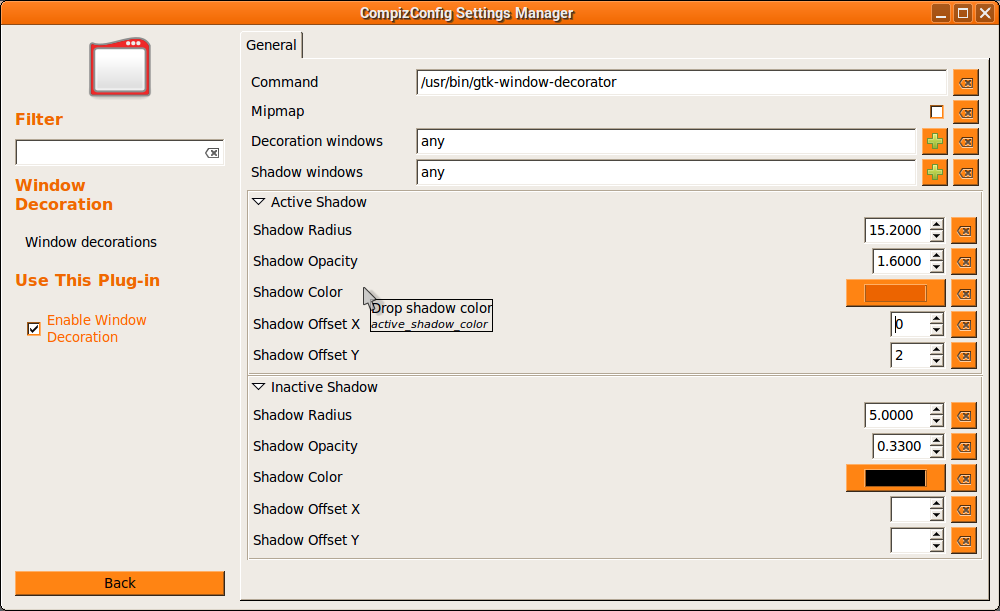Decrease Inactive Shadow Offset Y value
The width and height of the screenshot is (1000, 611).
pos(936,546)
